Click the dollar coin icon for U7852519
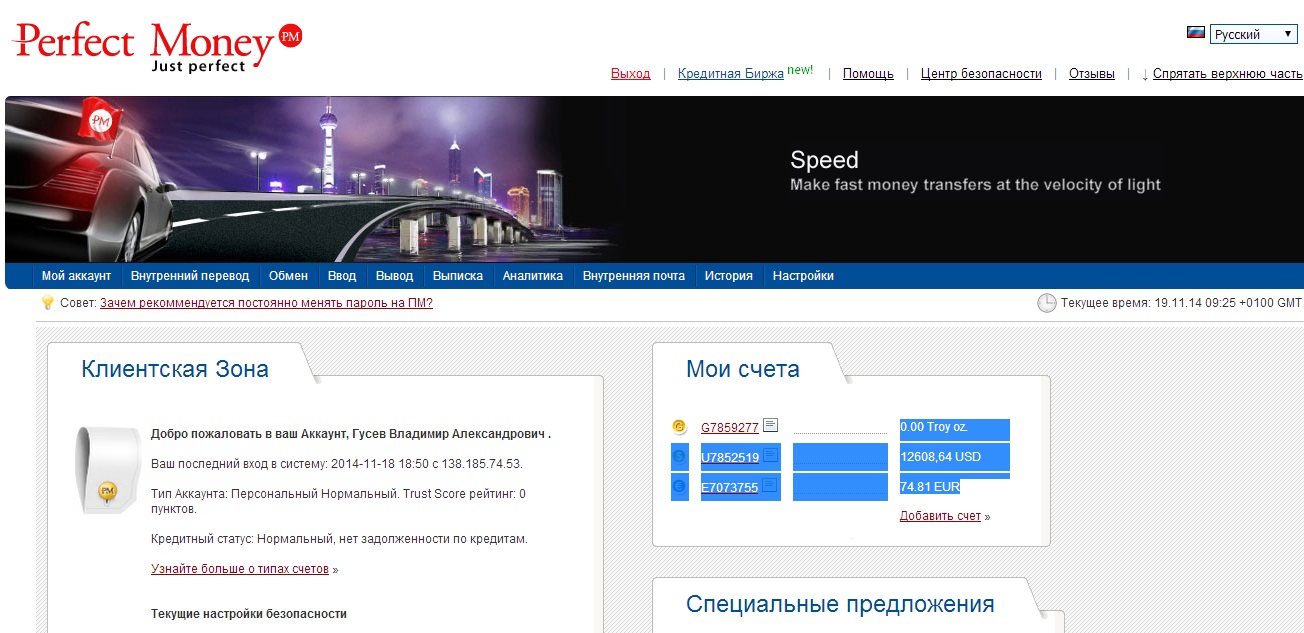The width and height of the screenshot is (1304, 633). [679, 457]
